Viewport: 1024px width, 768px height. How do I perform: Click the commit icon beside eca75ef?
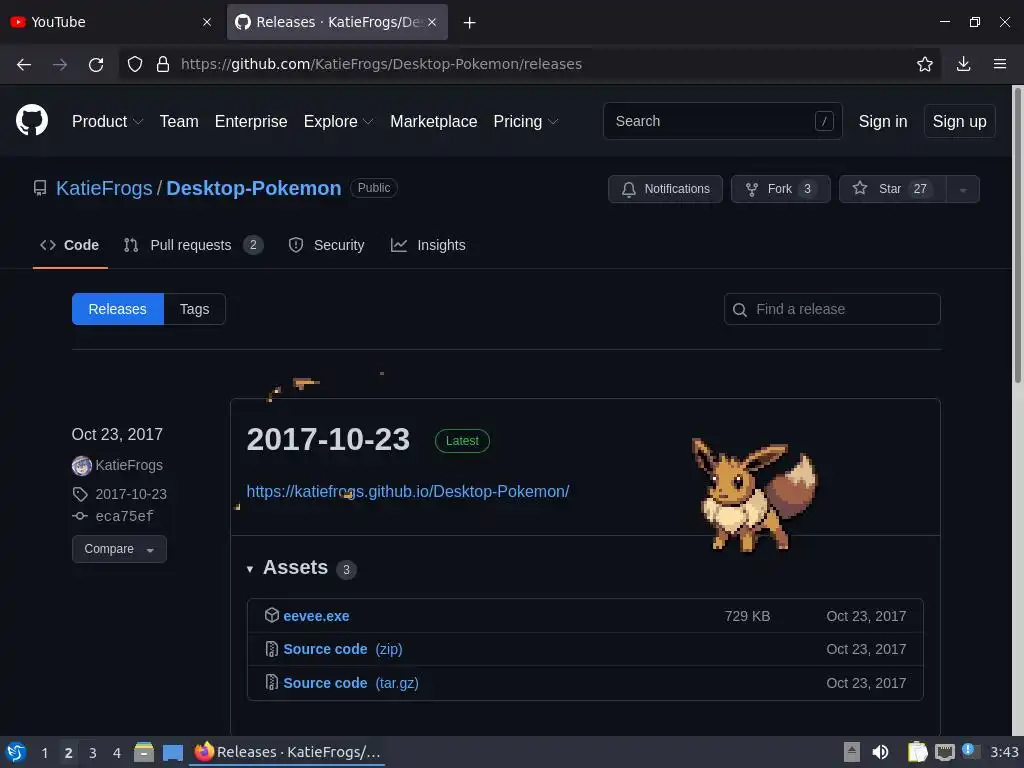click(x=80, y=516)
